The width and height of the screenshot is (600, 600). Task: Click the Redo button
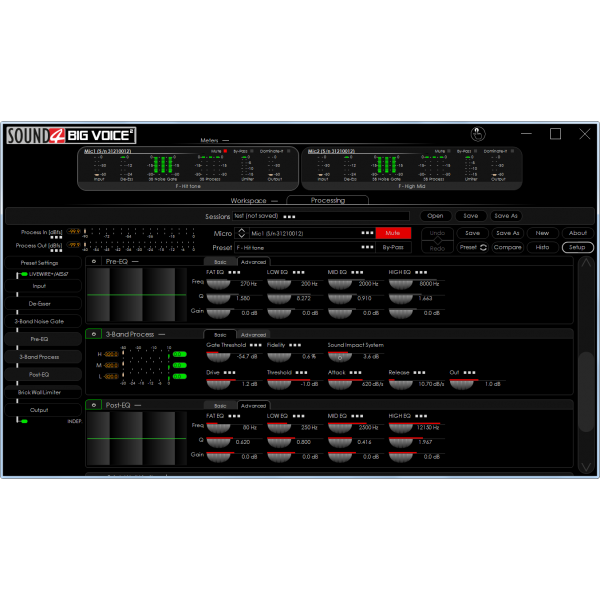[x=437, y=248]
